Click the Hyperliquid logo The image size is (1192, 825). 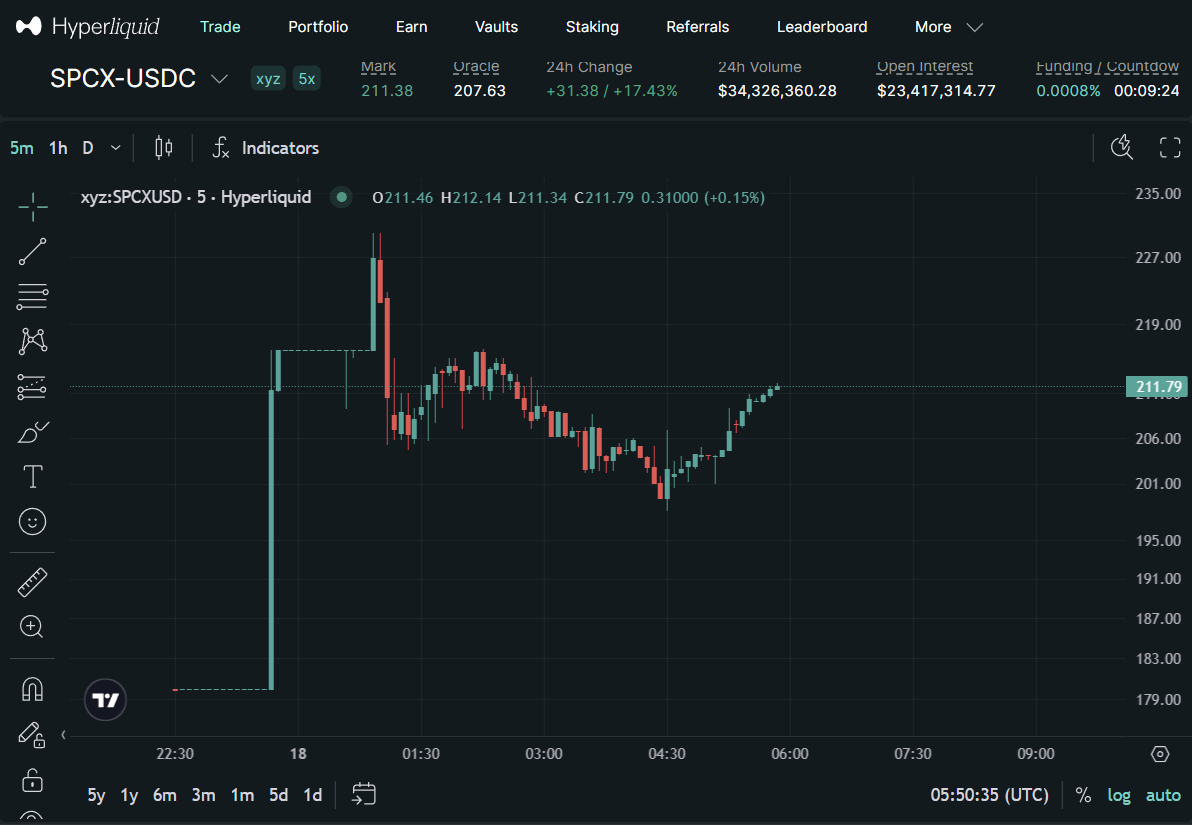tap(87, 27)
